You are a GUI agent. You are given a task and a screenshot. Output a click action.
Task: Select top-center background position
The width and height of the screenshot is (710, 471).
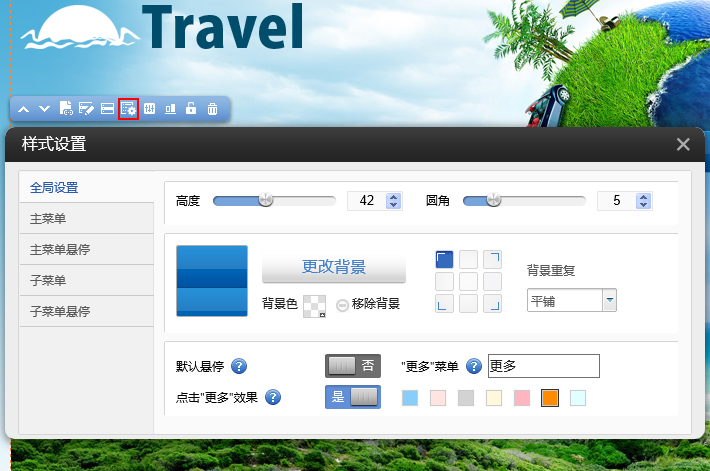point(468,260)
